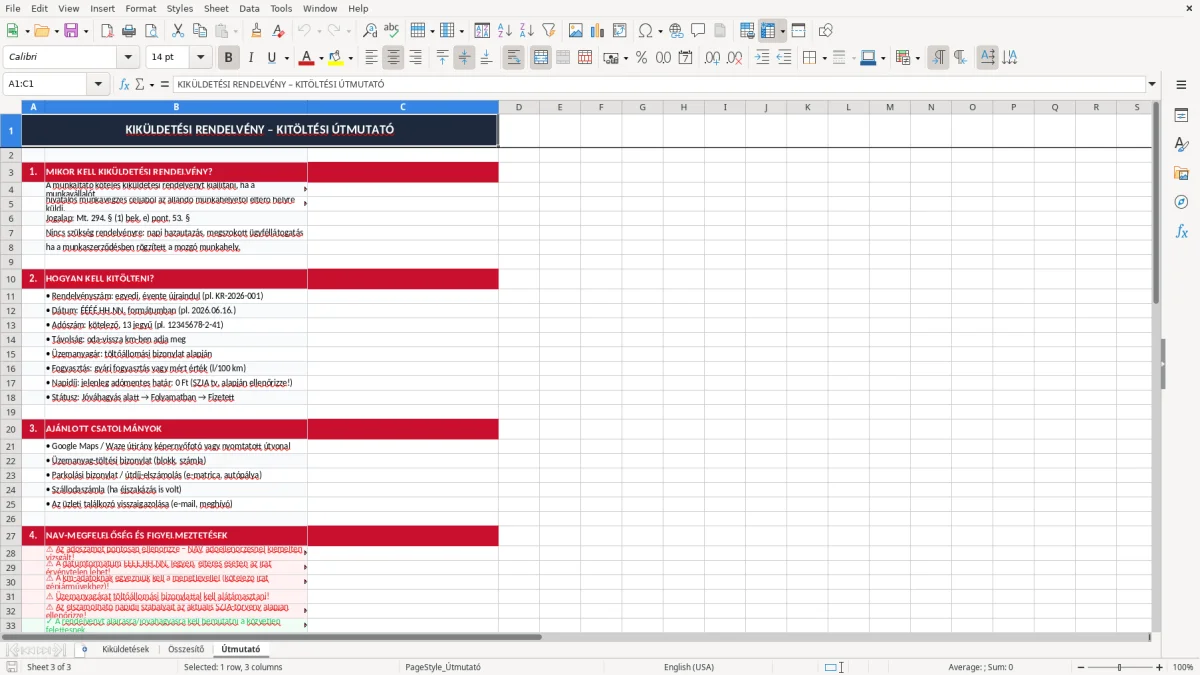Open the sidebar Gallery deck
This screenshot has height=675, width=1200.
1181,174
